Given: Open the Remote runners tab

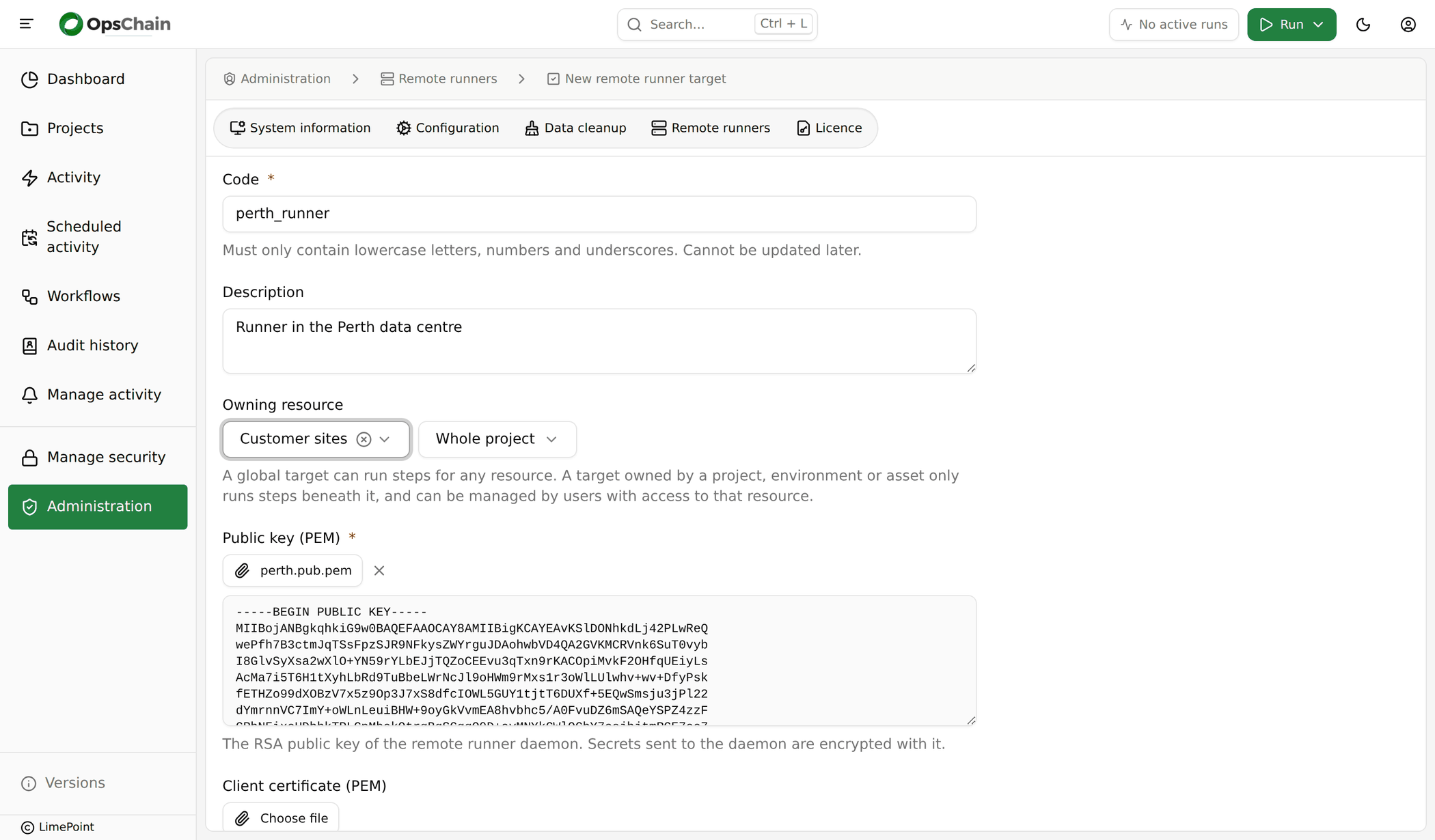Looking at the screenshot, I should [711, 128].
